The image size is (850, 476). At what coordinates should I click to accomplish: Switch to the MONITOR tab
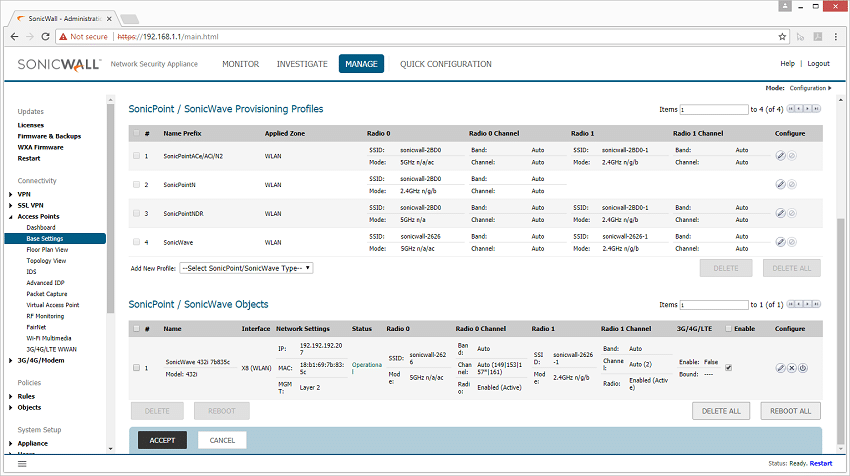point(241,64)
